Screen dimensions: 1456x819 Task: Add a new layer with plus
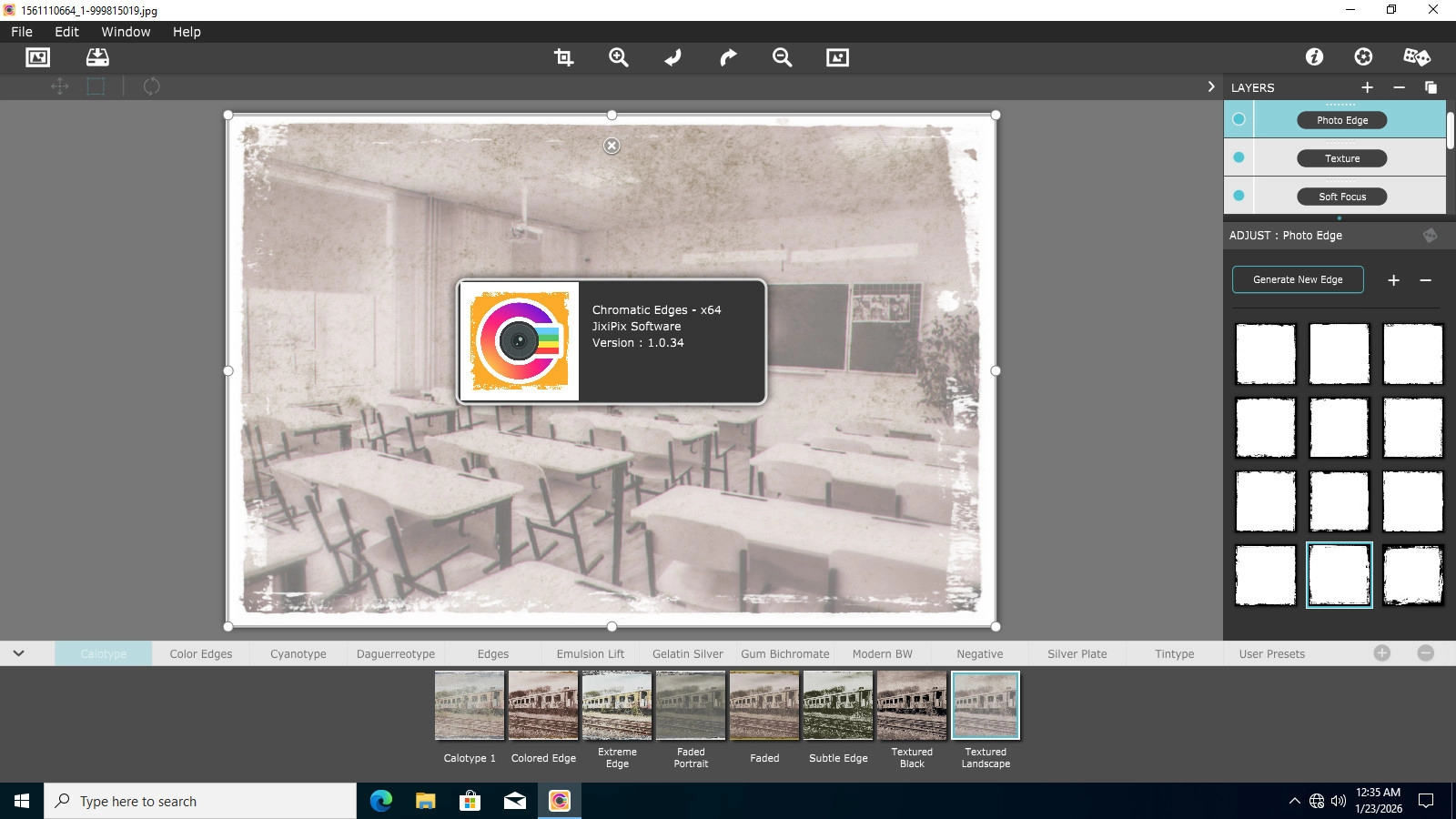(1367, 87)
